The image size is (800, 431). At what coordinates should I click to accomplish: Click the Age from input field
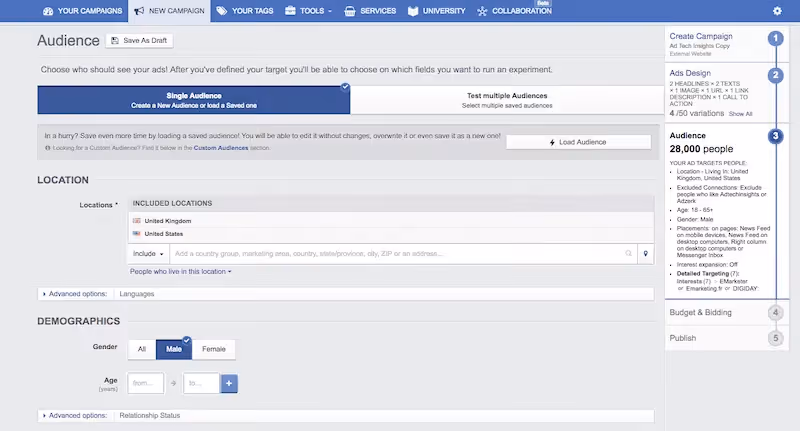click(x=146, y=383)
